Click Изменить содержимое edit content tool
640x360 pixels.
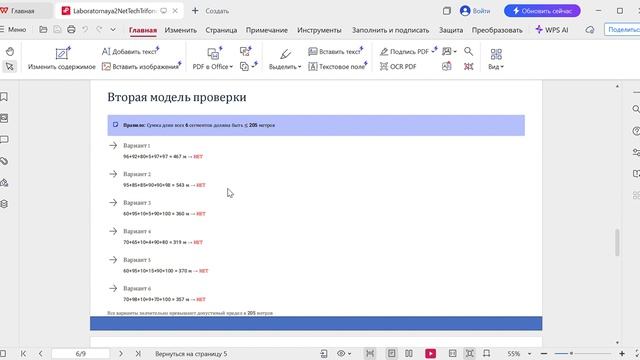(x=62, y=59)
